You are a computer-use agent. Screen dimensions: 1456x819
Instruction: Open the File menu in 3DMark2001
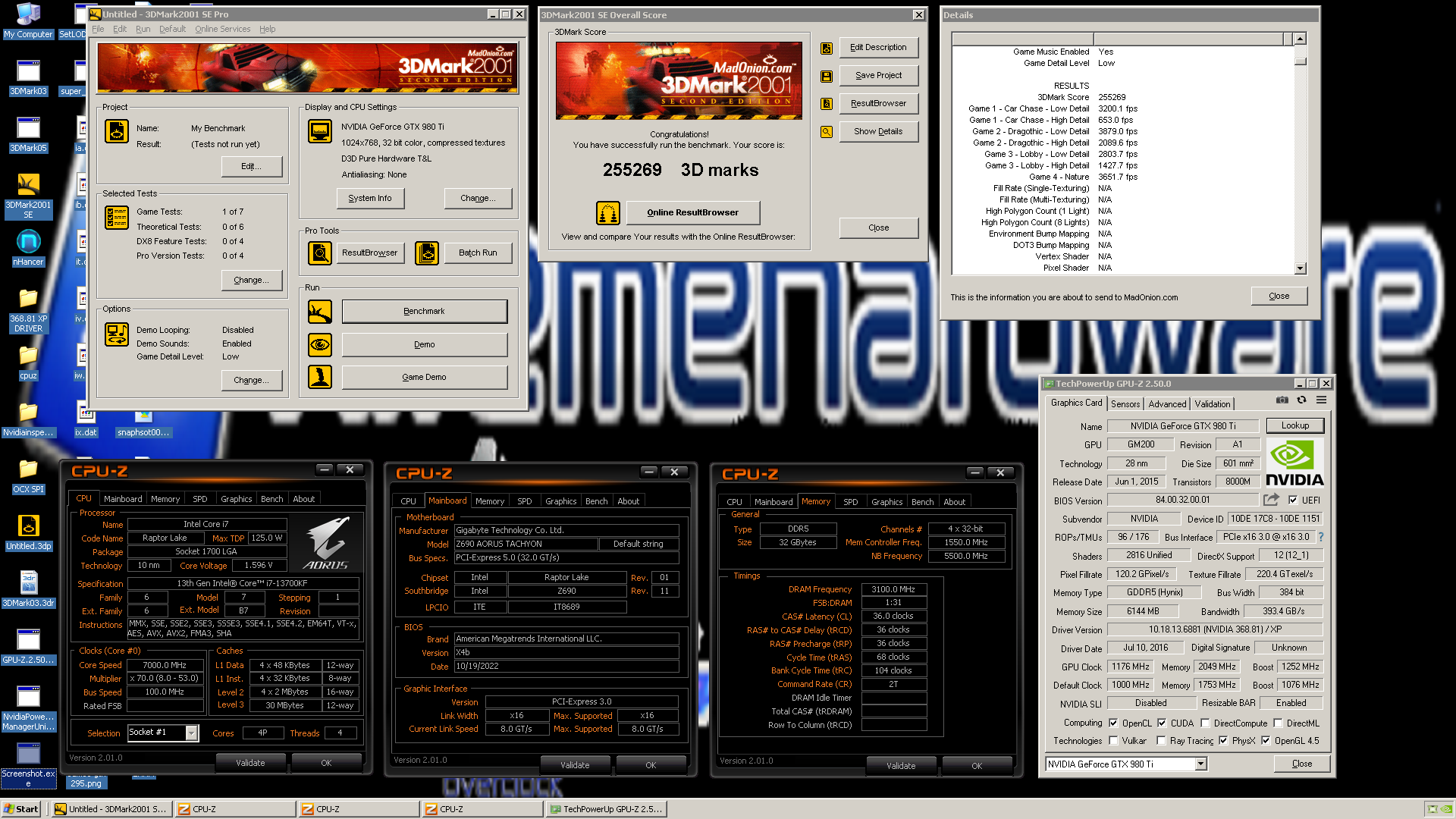point(98,29)
